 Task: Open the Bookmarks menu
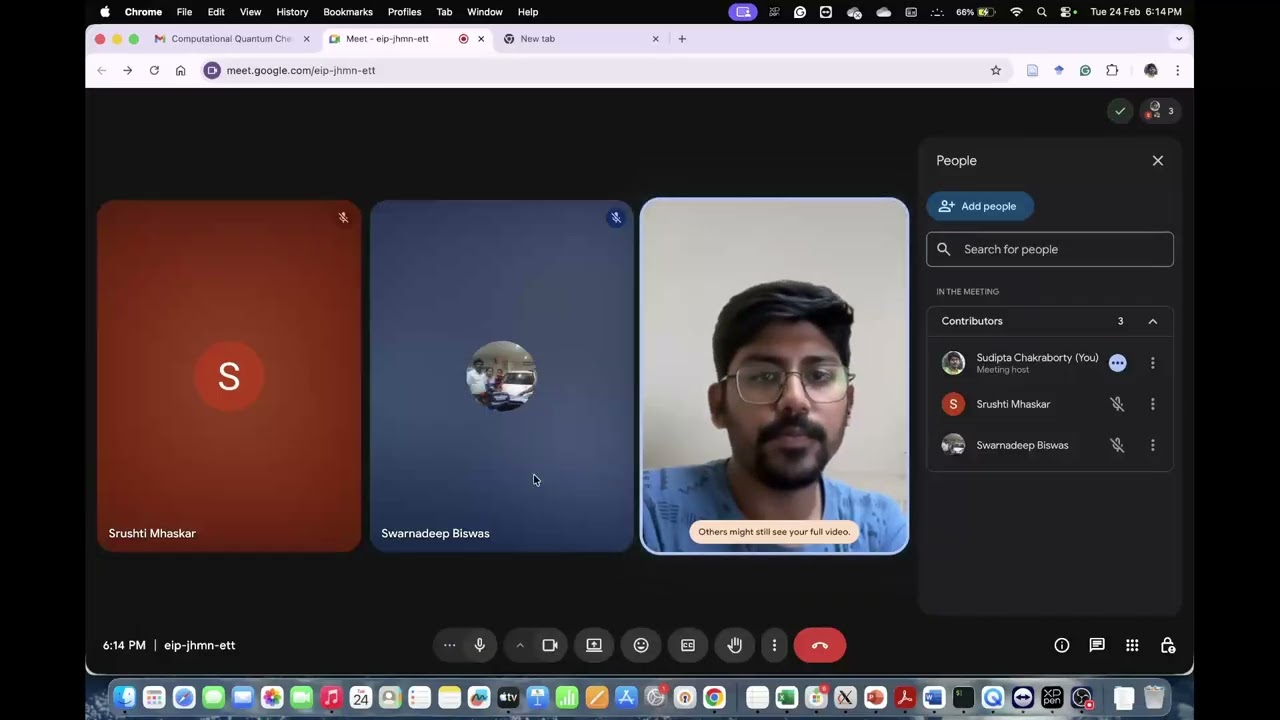348,12
